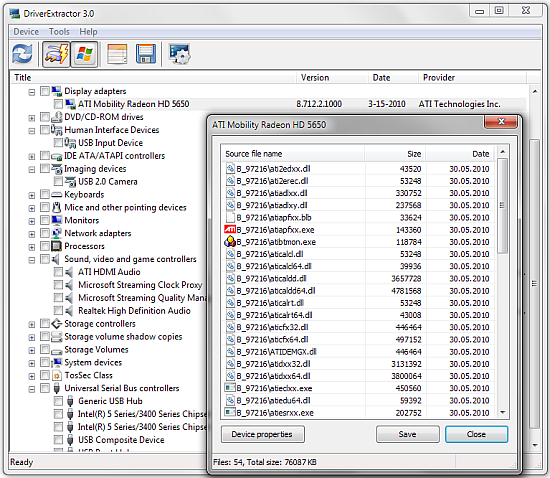This screenshot has width=550, height=478.
Task: Open the Tools menu
Action: [59, 32]
